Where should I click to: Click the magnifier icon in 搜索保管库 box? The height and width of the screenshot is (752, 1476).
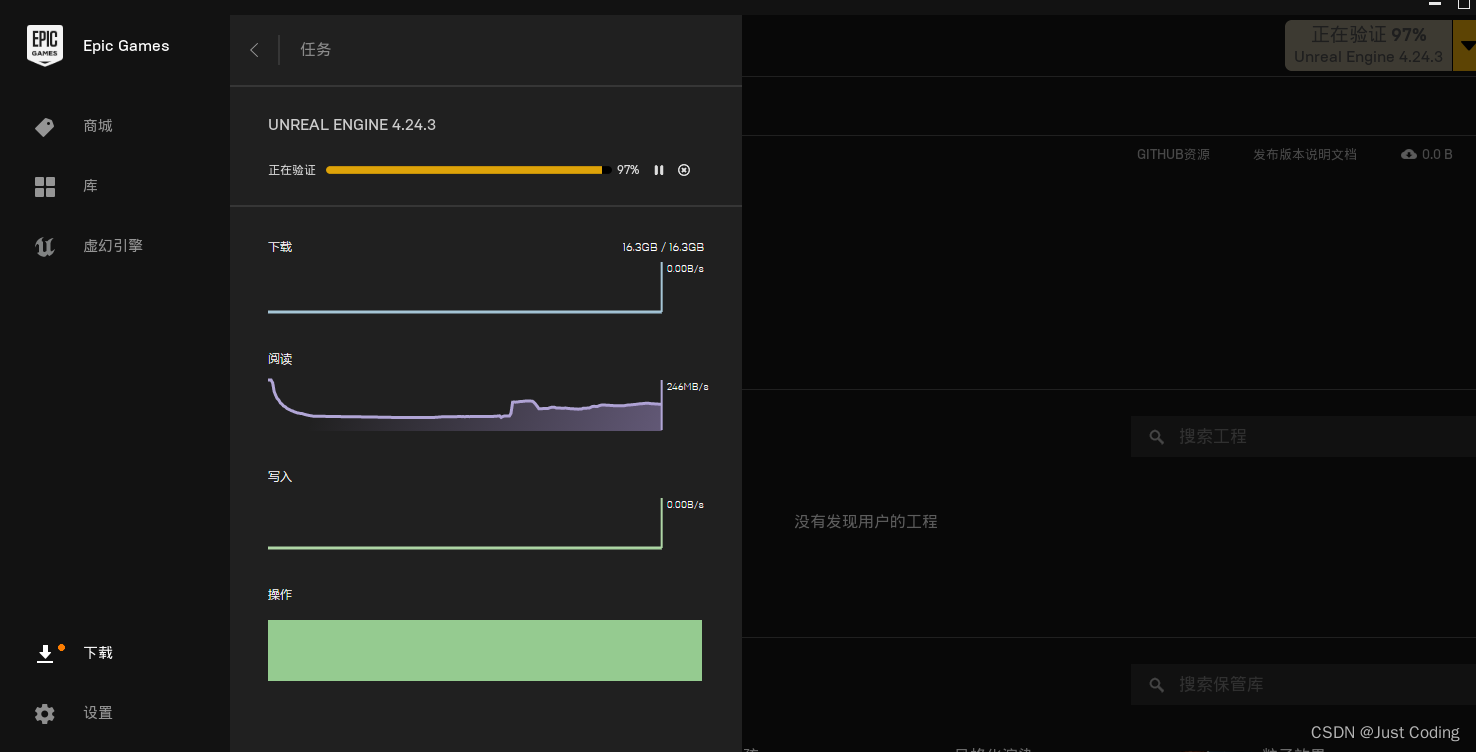pyautogui.click(x=1157, y=685)
